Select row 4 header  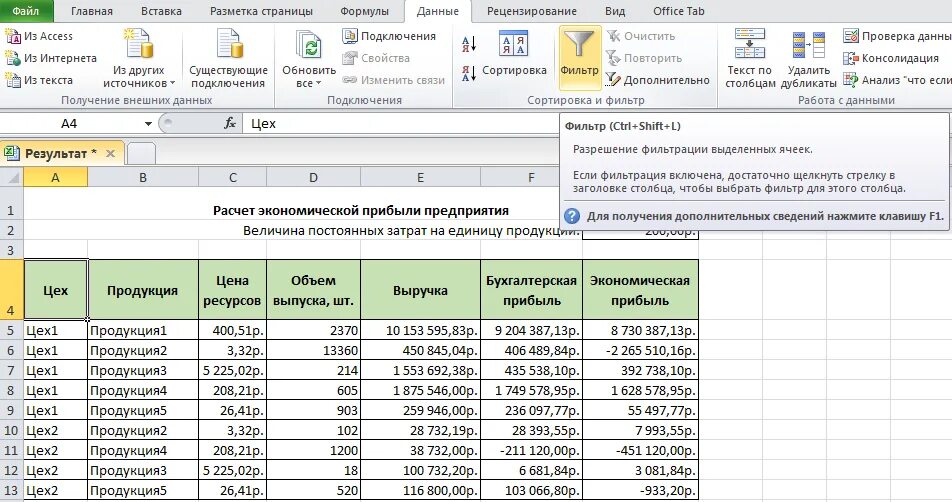point(12,290)
